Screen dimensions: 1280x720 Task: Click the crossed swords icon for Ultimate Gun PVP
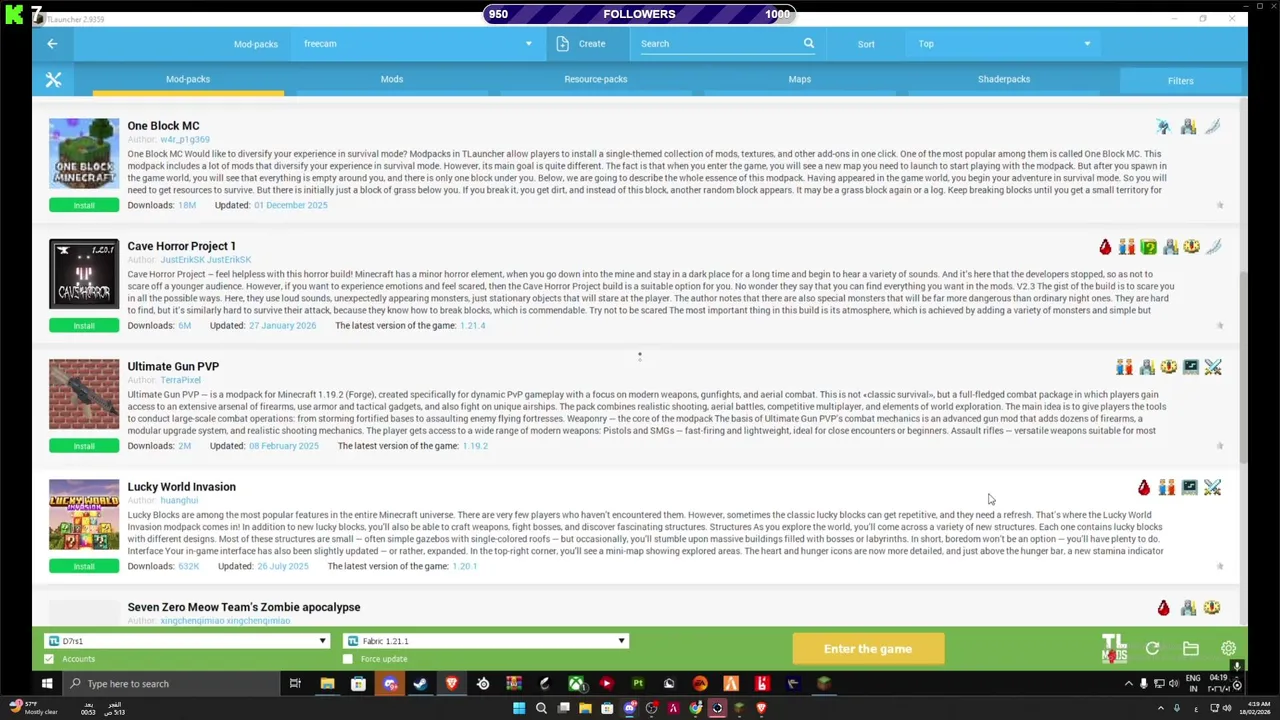point(1213,367)
